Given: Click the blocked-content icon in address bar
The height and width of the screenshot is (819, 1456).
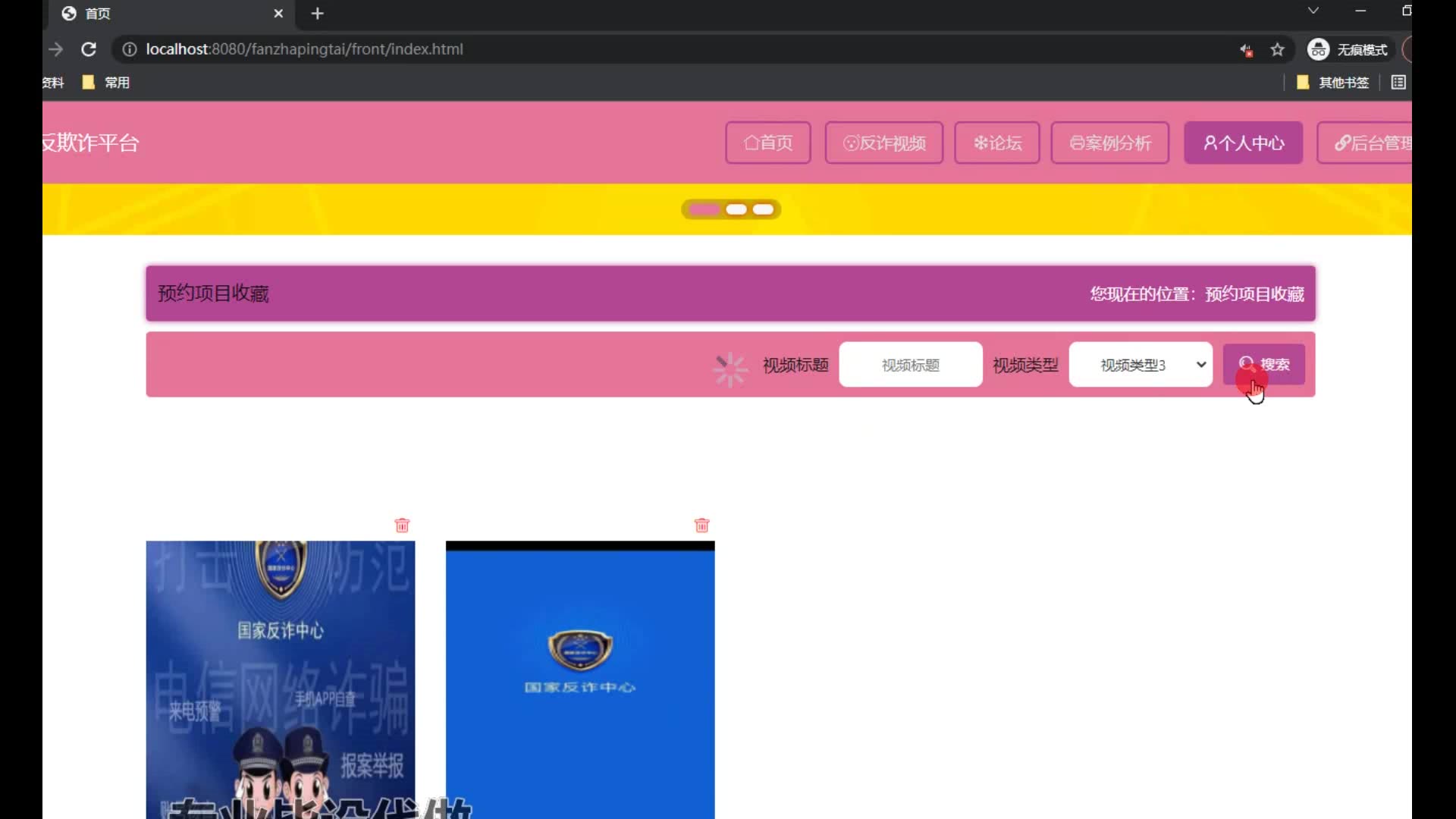Looking at the screenshot, I should coord(1246,50).
